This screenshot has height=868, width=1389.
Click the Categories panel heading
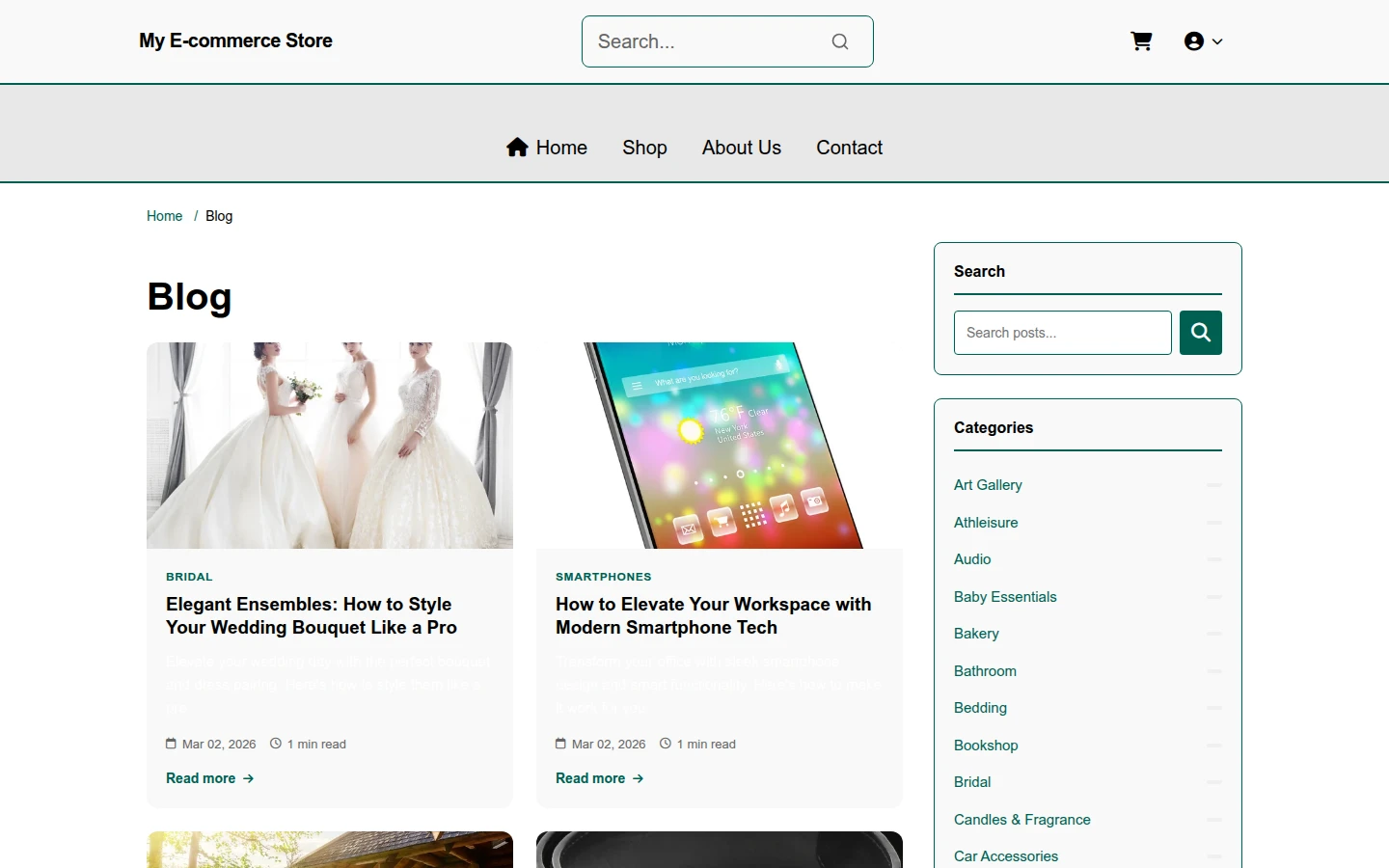click(x=994, y=428)
